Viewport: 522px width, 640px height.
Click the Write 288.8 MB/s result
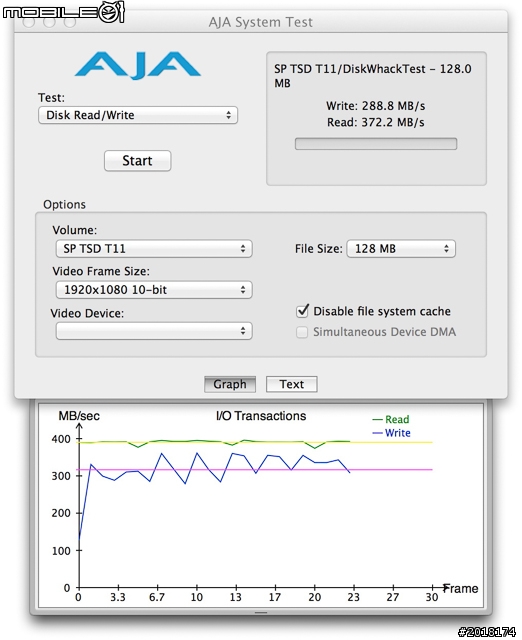375,106
